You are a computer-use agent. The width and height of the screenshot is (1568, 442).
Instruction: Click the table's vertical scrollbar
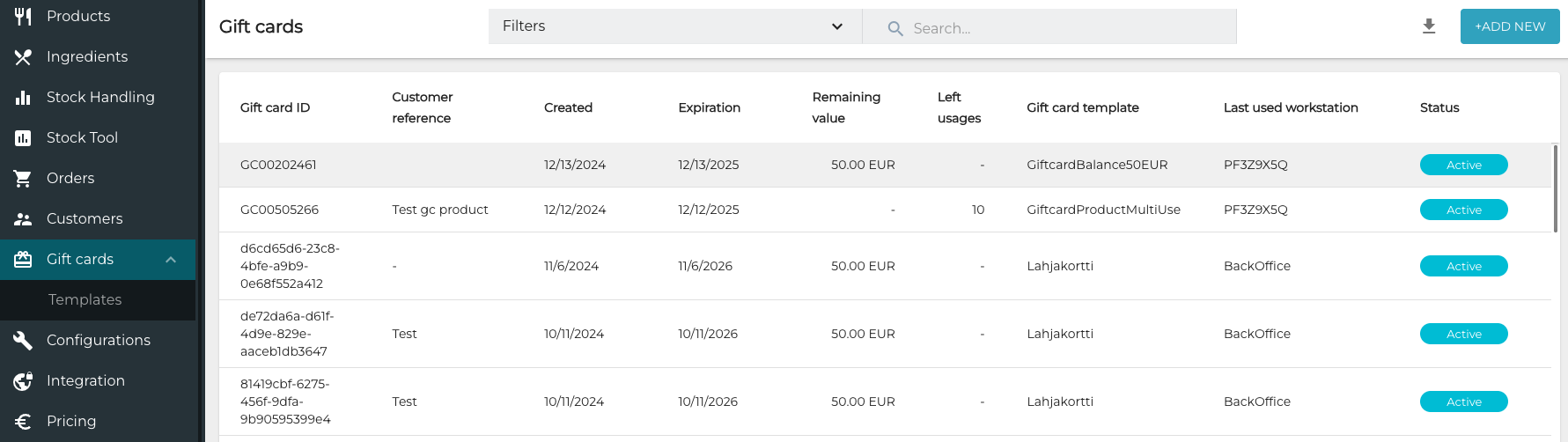(1555, 189)
